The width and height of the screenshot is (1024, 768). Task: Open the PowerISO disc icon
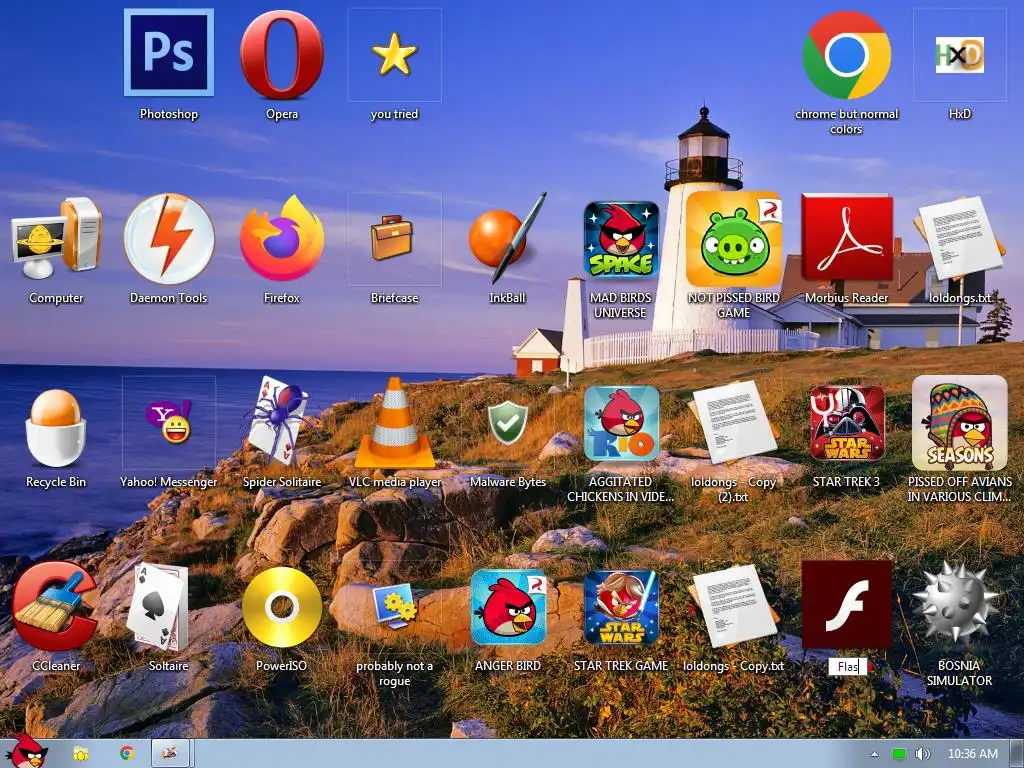pos(281,607)
